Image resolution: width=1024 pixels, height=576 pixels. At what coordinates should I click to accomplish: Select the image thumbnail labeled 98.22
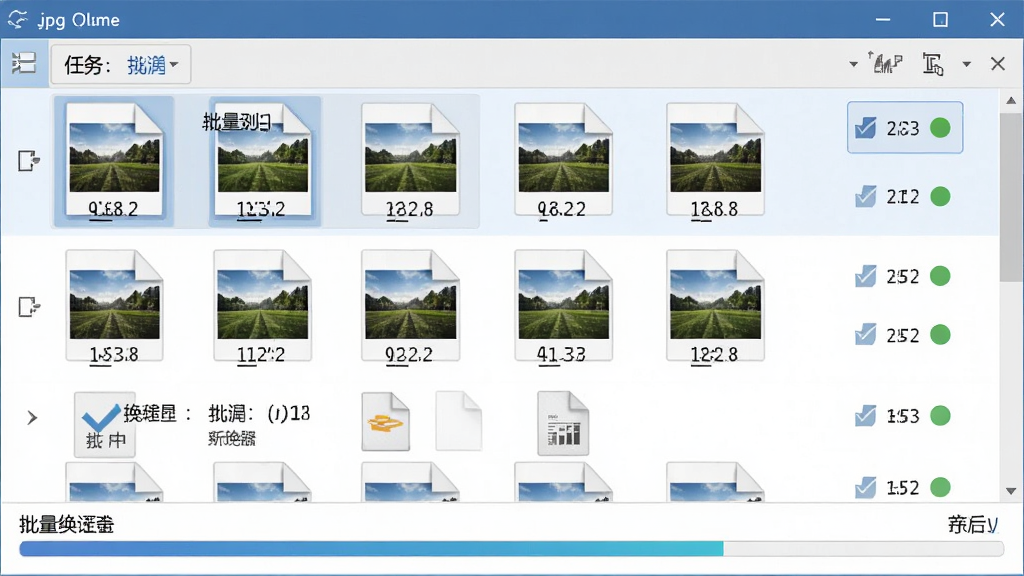[x=563, y=161]
